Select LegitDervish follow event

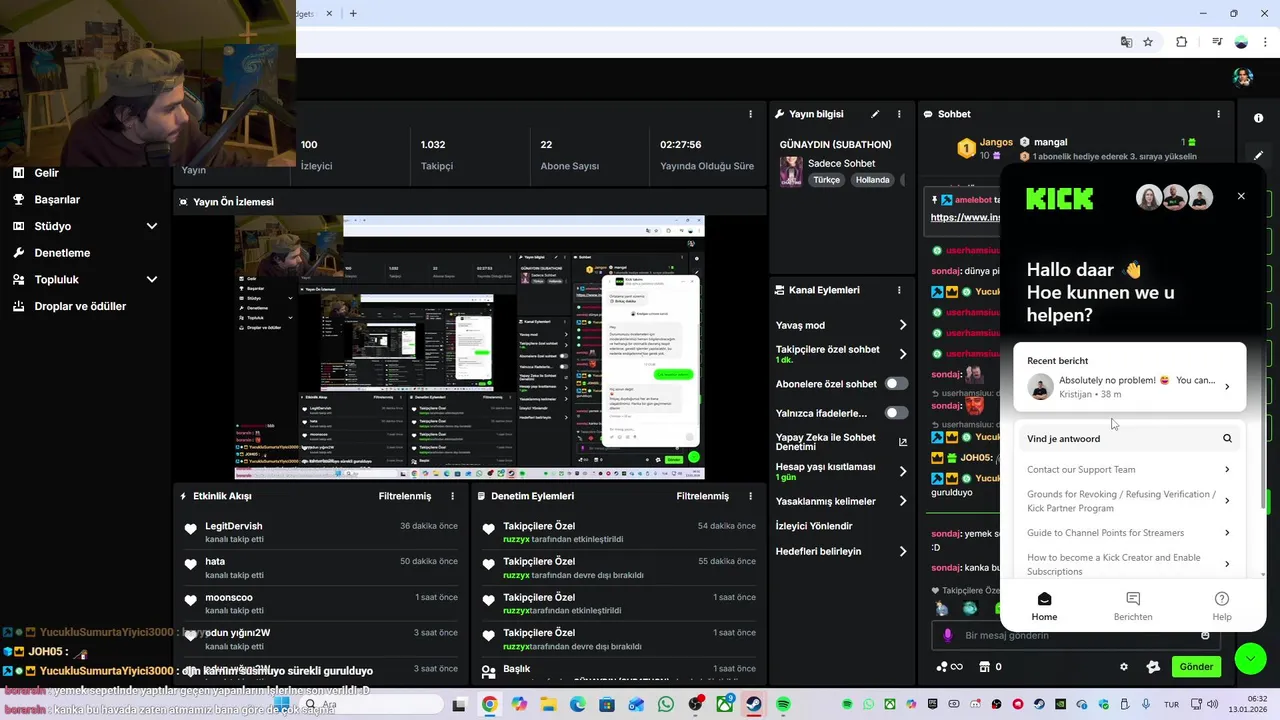[321, 532]
